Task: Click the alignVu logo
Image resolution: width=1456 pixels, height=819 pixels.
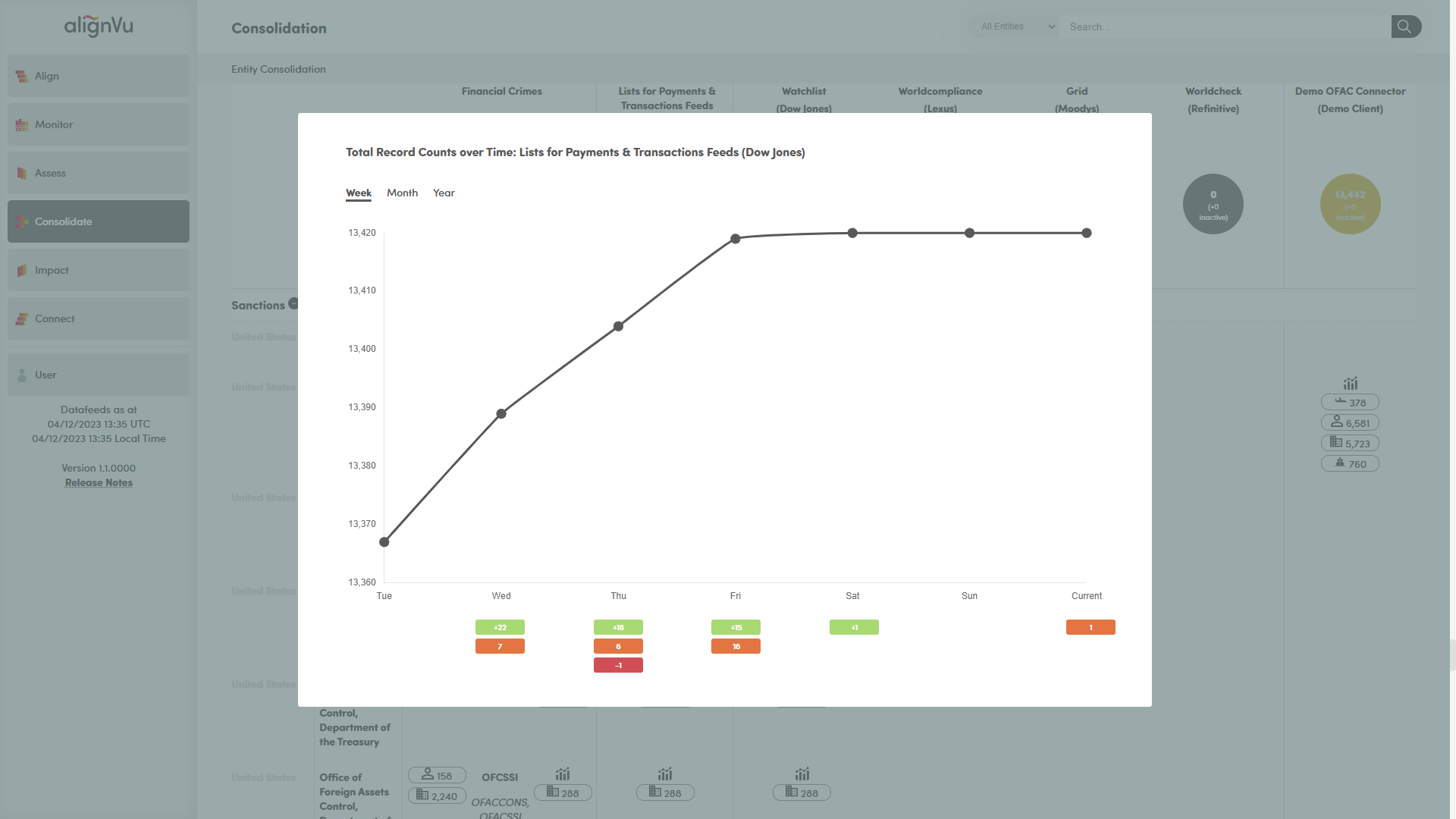Action: [x=99, y=27]
